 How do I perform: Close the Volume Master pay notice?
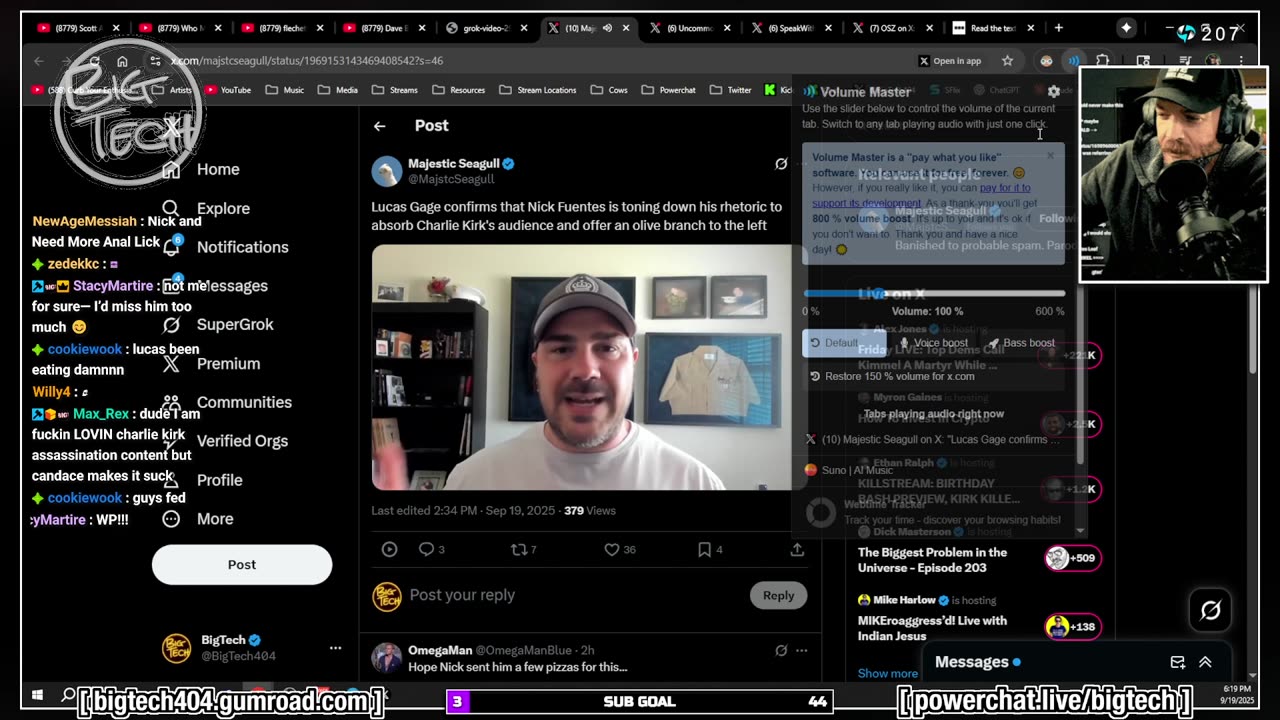tap(1050, 155)
